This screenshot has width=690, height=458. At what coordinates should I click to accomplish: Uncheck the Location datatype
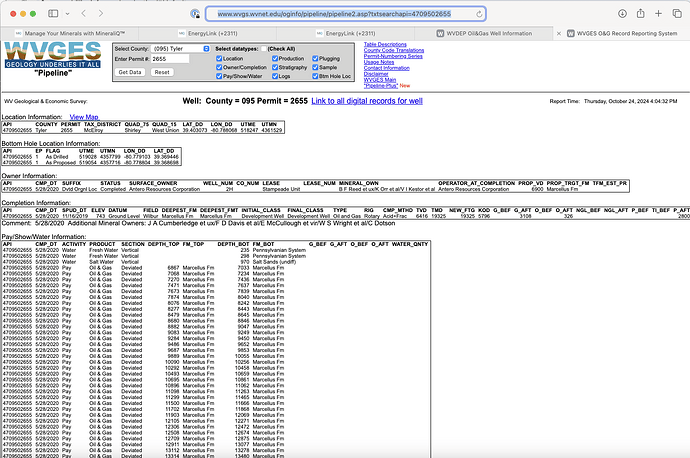(x=219, y=59)
